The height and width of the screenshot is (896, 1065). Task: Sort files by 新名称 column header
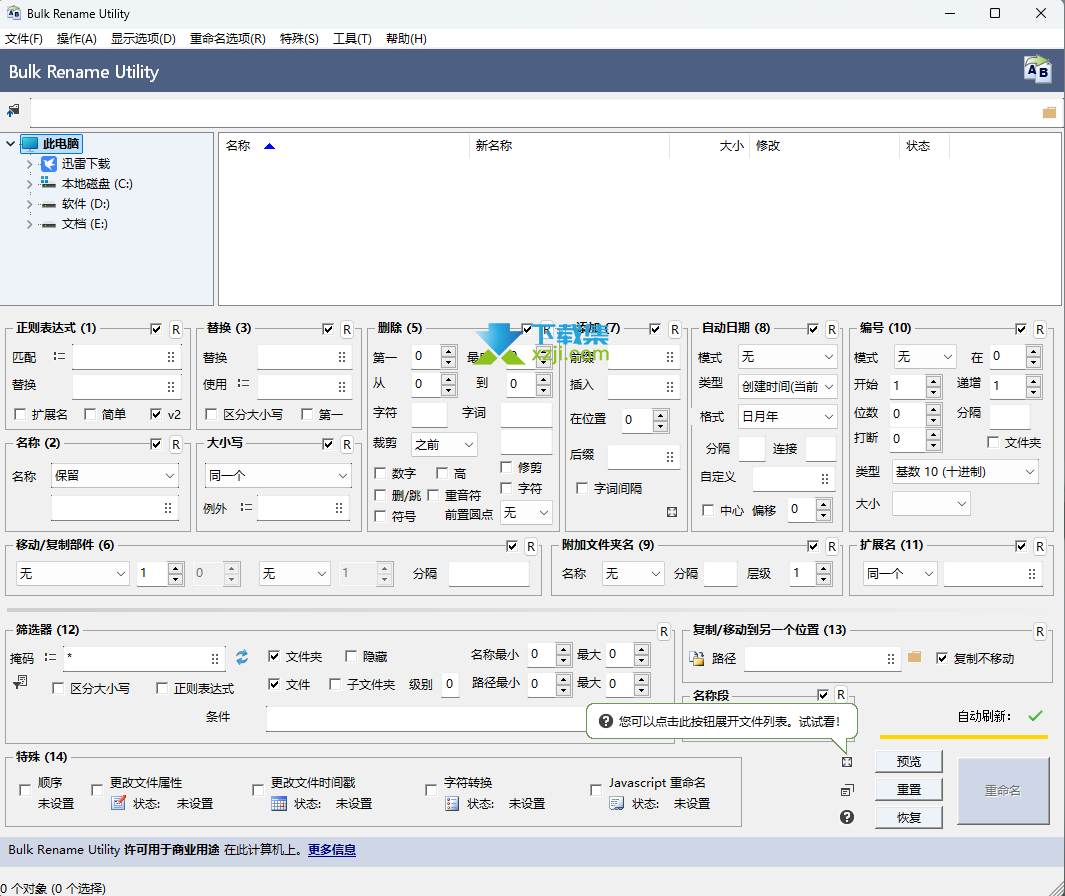(569, 146)
